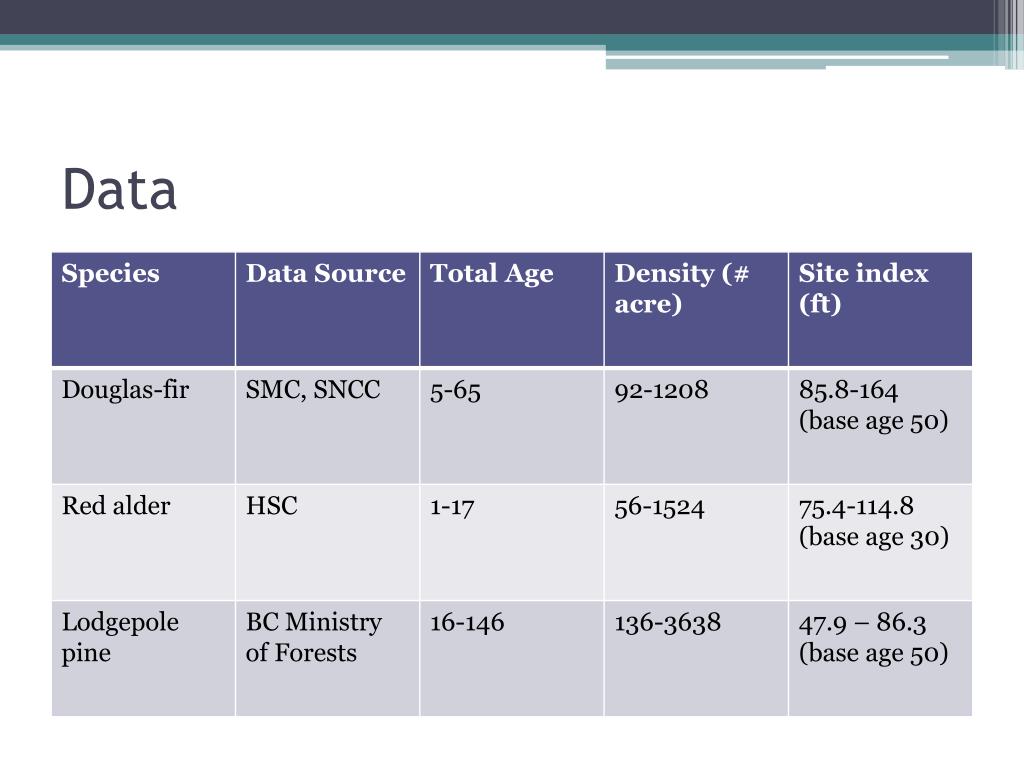Click the "1-17" total age cell
The height and width of the screenshot is (768, 1024).
point(512,542)
